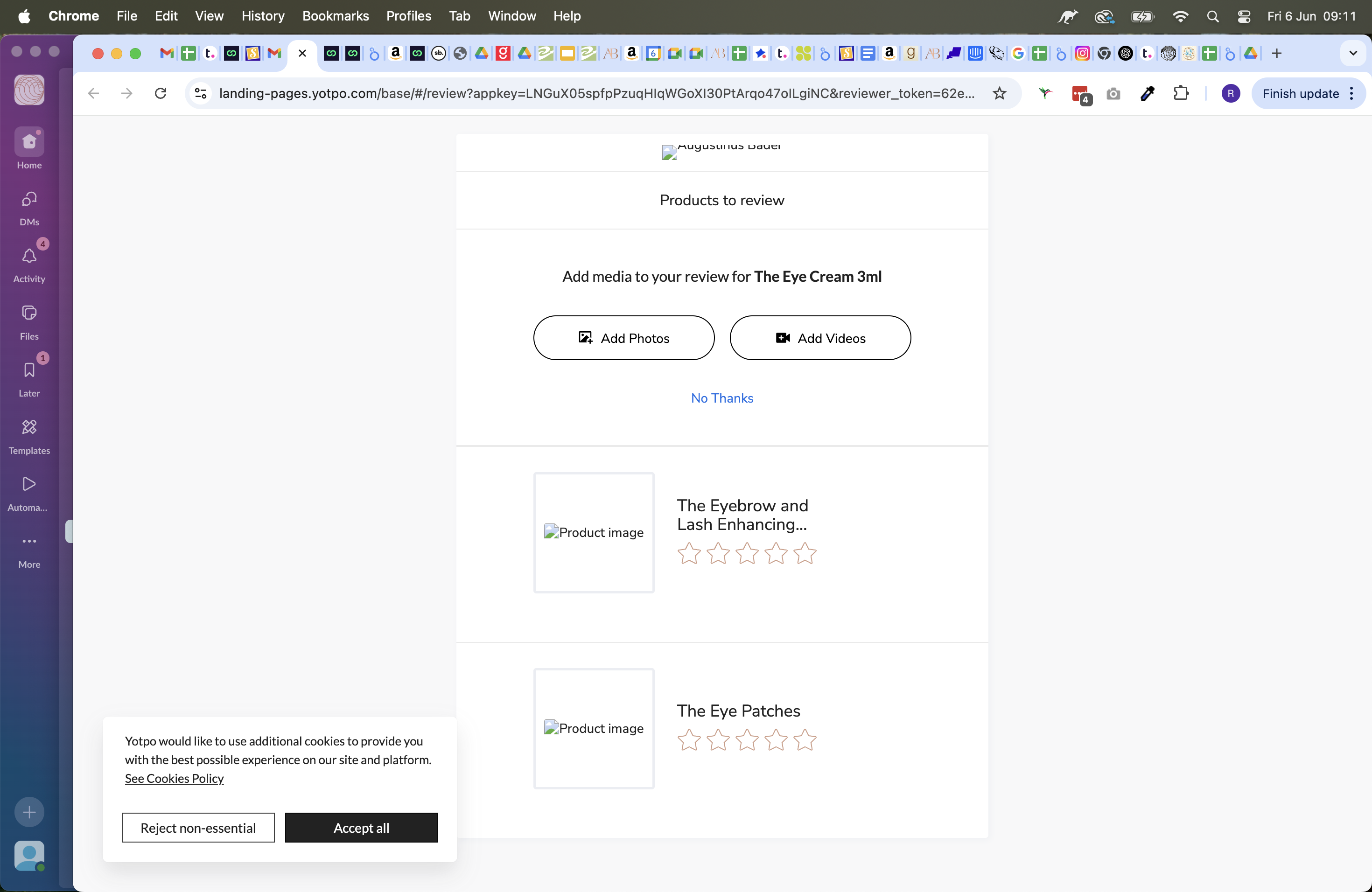
Task: Click Reject non-essential cookies
Action: point(198,828)
